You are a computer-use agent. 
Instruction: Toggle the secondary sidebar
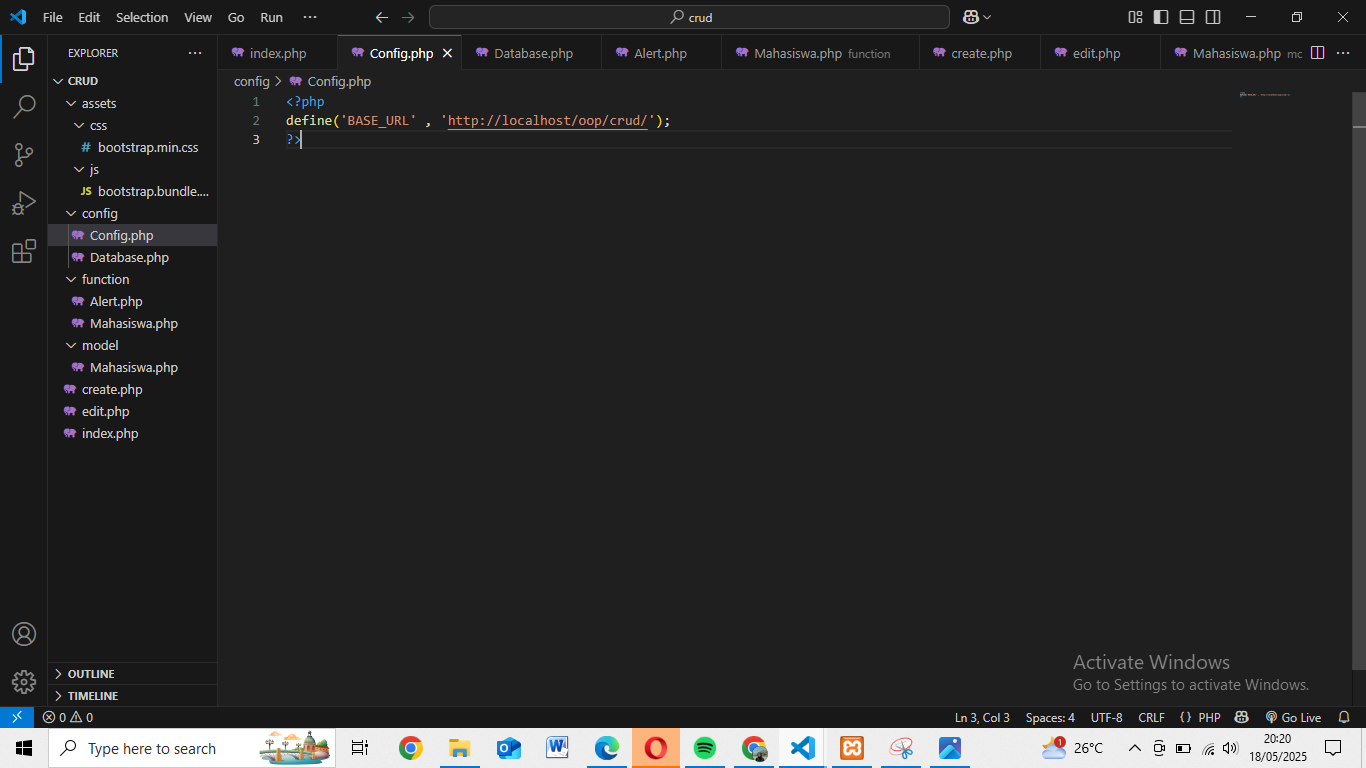pos(1212,17)
